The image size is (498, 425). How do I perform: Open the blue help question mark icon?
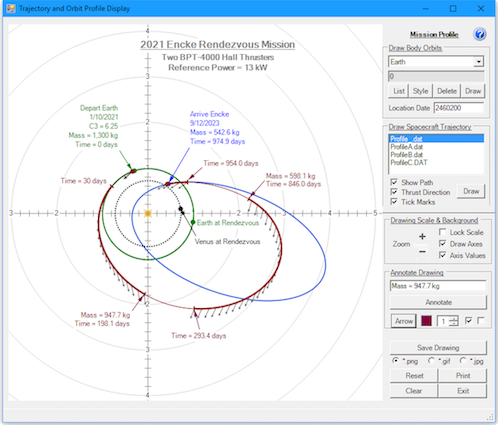479,34
